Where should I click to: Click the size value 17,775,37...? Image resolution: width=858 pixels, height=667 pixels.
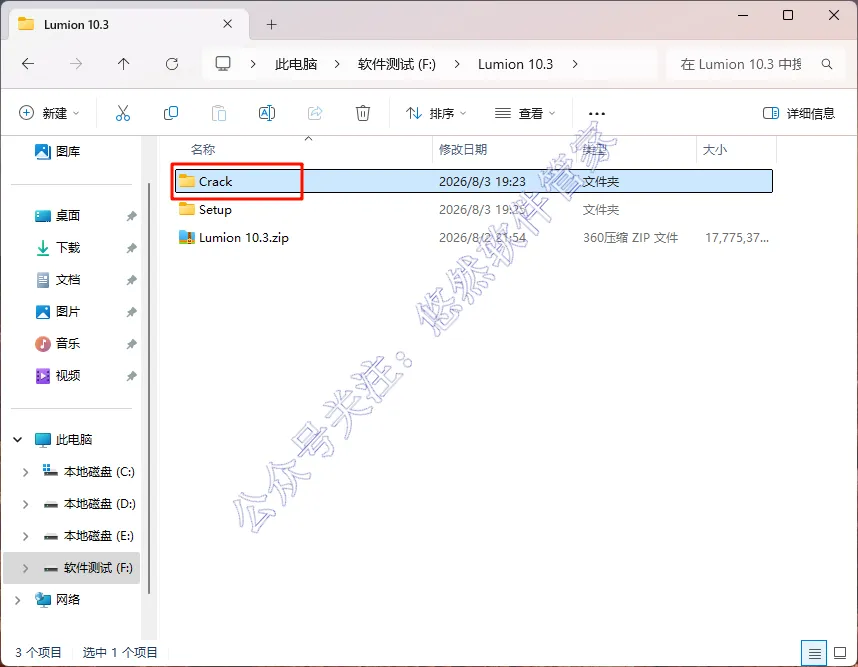coord(737,238)
